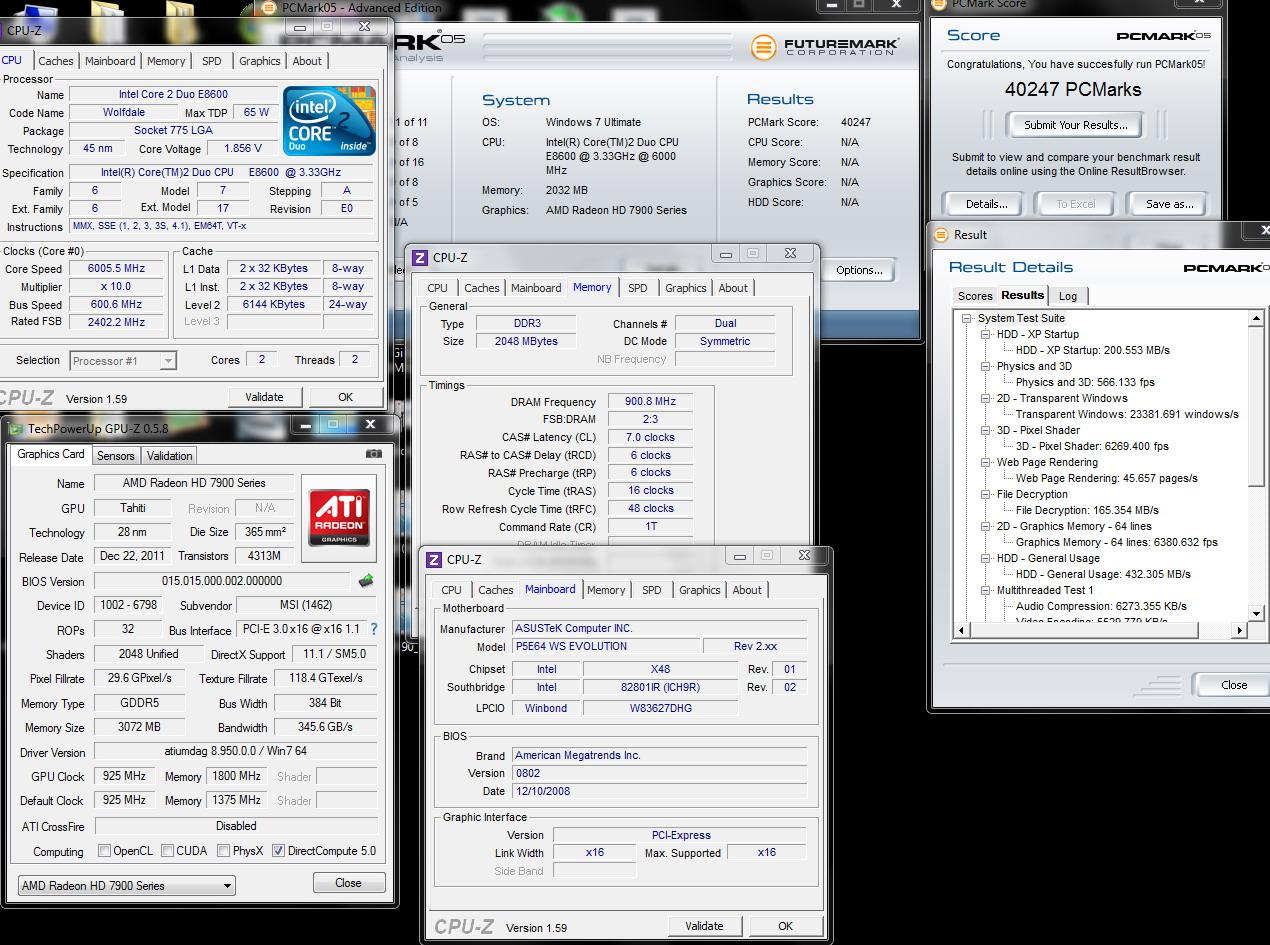Click the GPU-Z screenshot camera icon
Image resolution: width=1270 pixels, height=945 pixels.
coord(374,454)
